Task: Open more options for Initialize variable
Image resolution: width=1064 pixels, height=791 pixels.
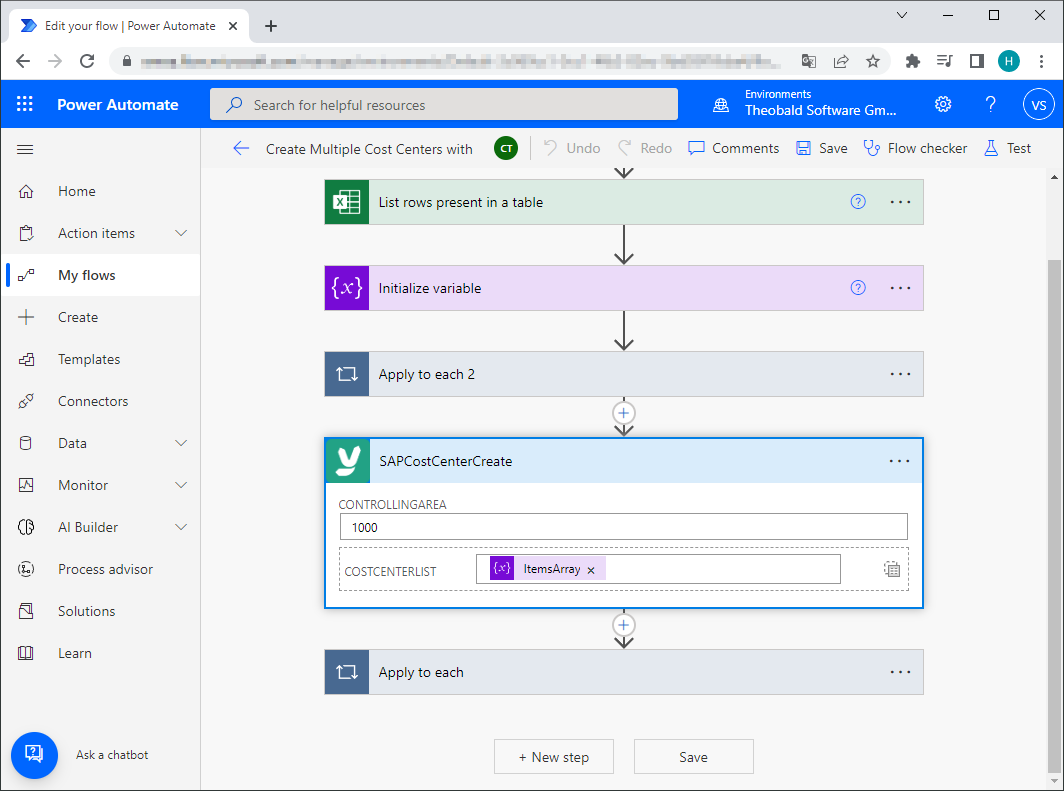Action: click(x=900, y=288)
